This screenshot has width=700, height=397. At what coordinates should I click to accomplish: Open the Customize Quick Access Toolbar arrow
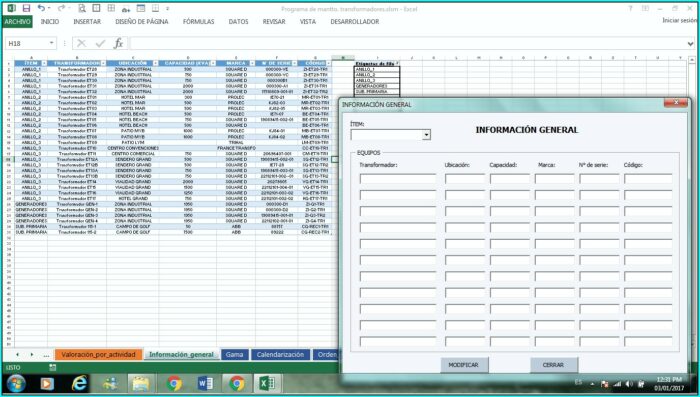[167, 8]
